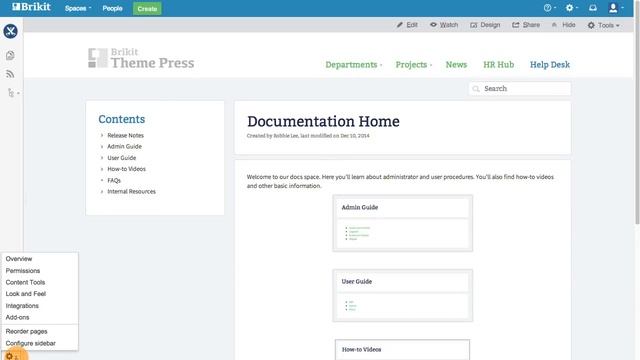Click the Documentation Home page title
640x360 pixels.
(323, 121)
